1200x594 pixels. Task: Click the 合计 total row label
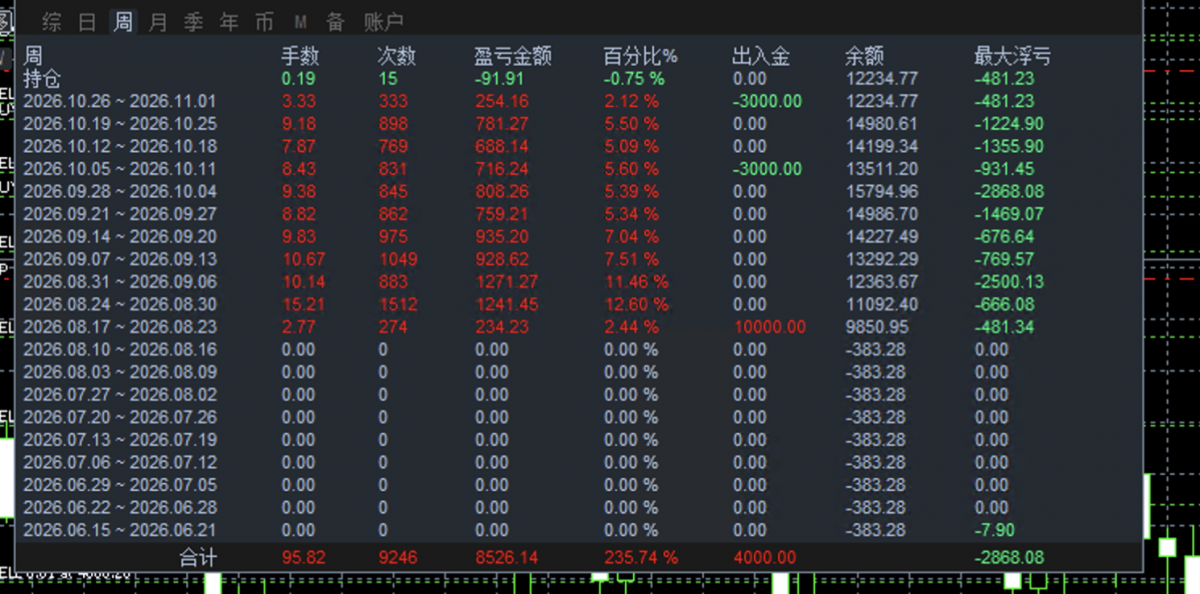(x=197, y=557)
